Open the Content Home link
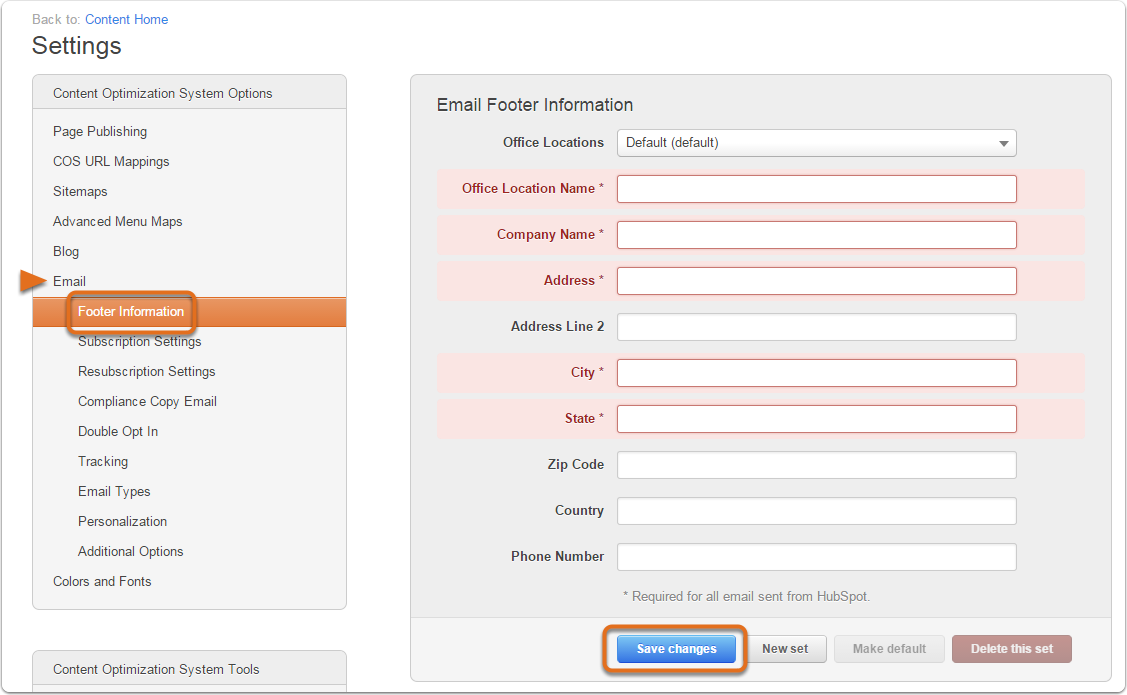This screenshot has width=1127, height=695. pyautogui.click(x=126, y=19)
